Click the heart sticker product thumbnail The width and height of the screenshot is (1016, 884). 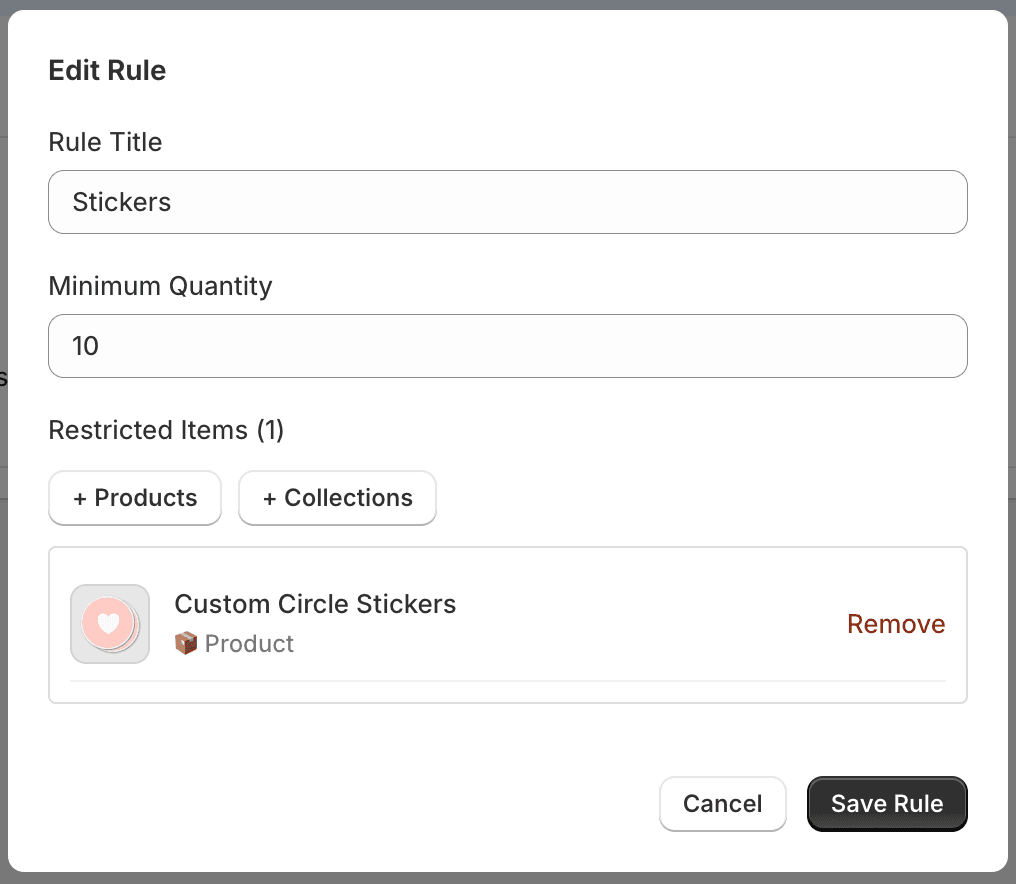(109, 623)
